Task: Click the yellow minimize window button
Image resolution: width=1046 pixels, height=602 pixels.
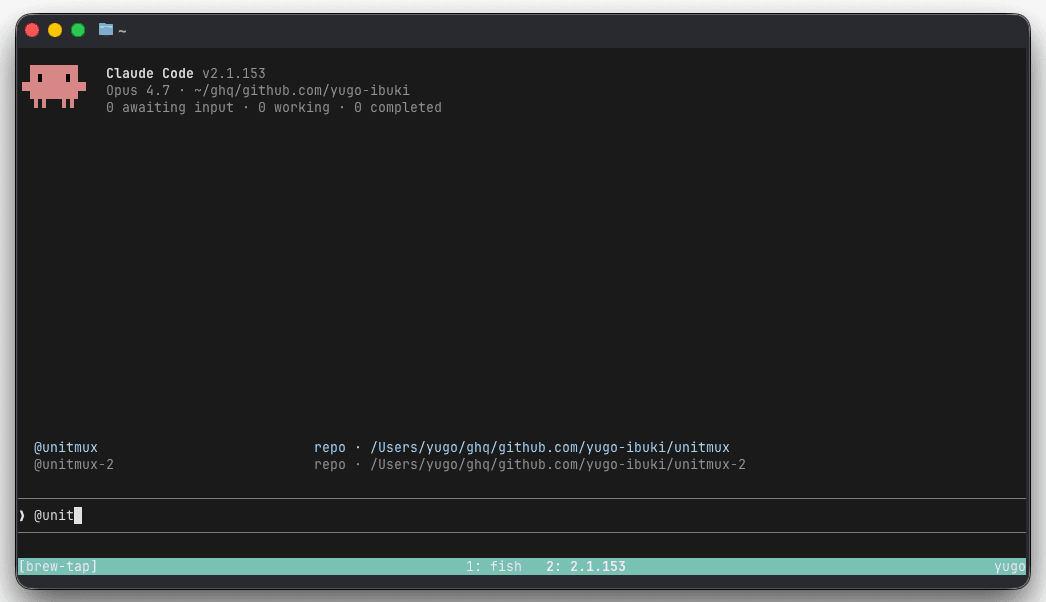Action: coord(55,30)
